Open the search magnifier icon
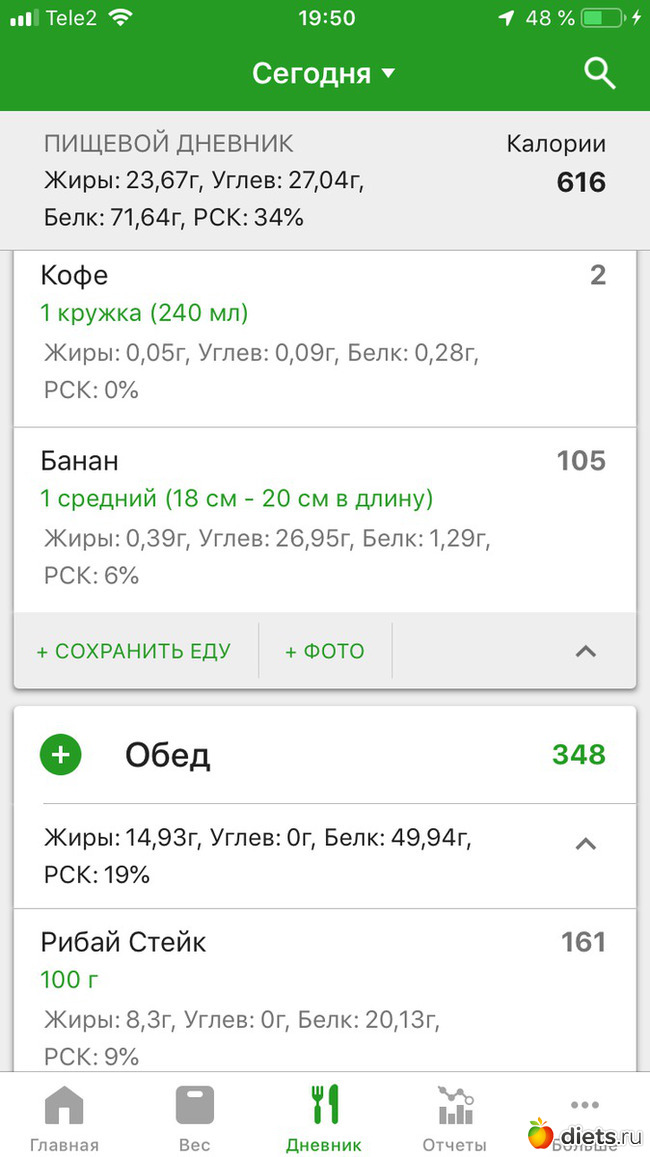 pyautogui.click(x=599, y=73)
